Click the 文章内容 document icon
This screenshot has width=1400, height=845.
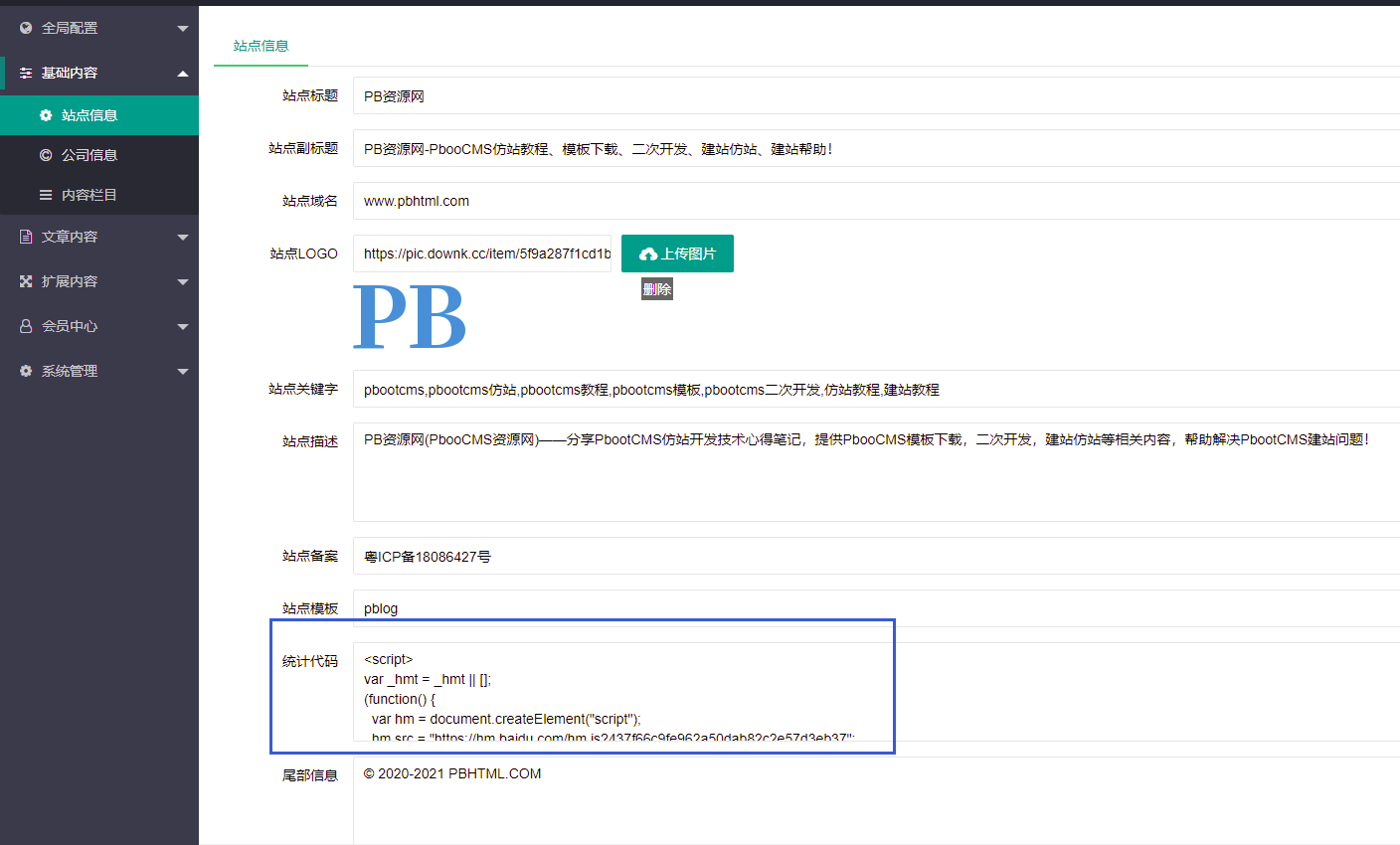[26, 237]
